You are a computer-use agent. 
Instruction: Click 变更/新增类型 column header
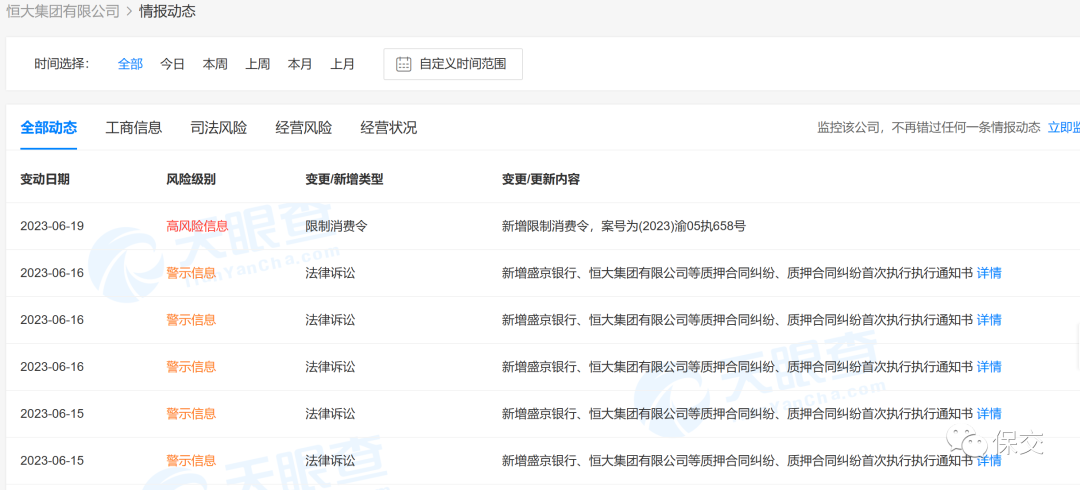tap(344, 179)
